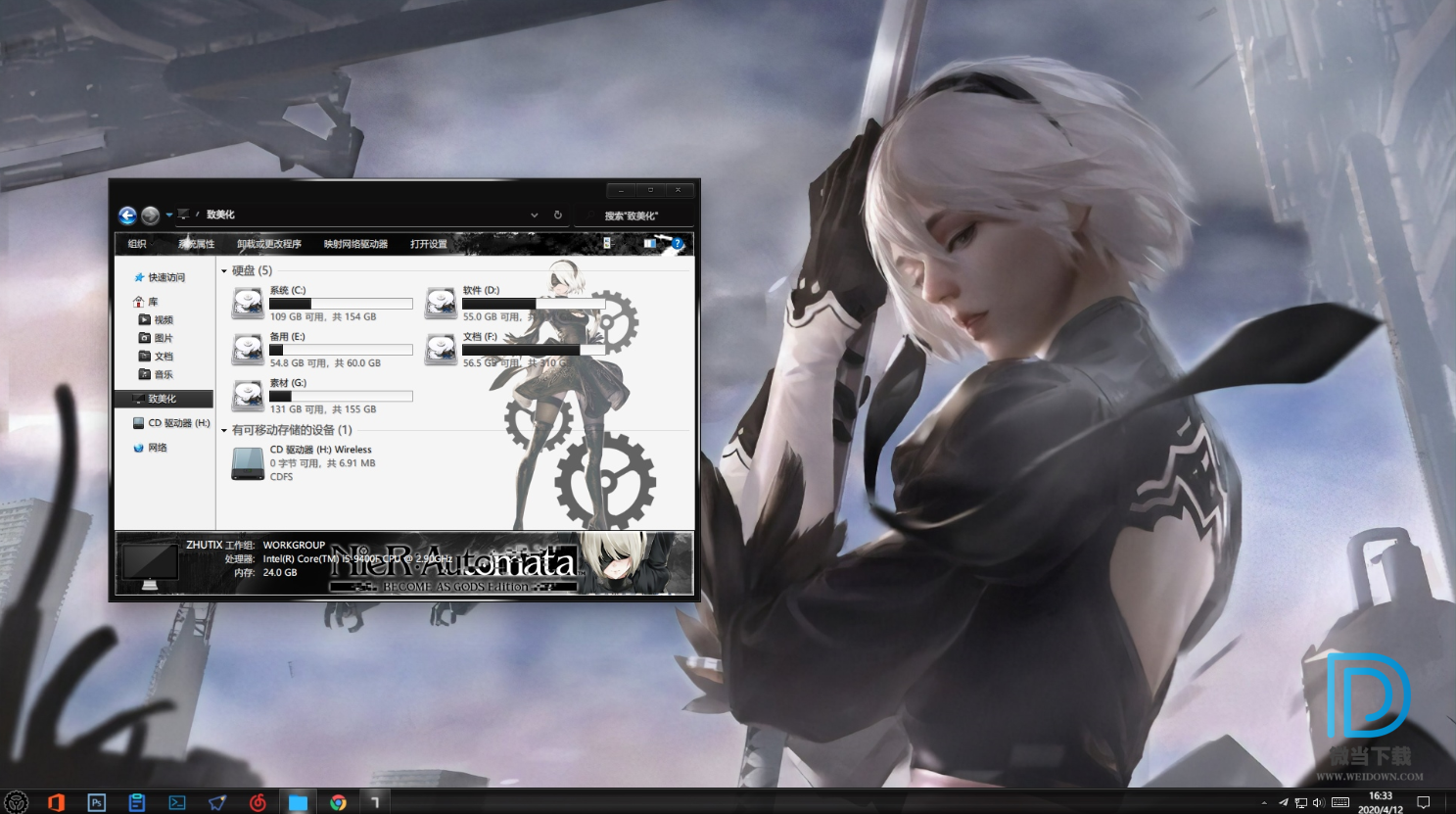Select the CD 驱动器 (H:) Wireless icon
1456x814 pixels.
[248, 463]
